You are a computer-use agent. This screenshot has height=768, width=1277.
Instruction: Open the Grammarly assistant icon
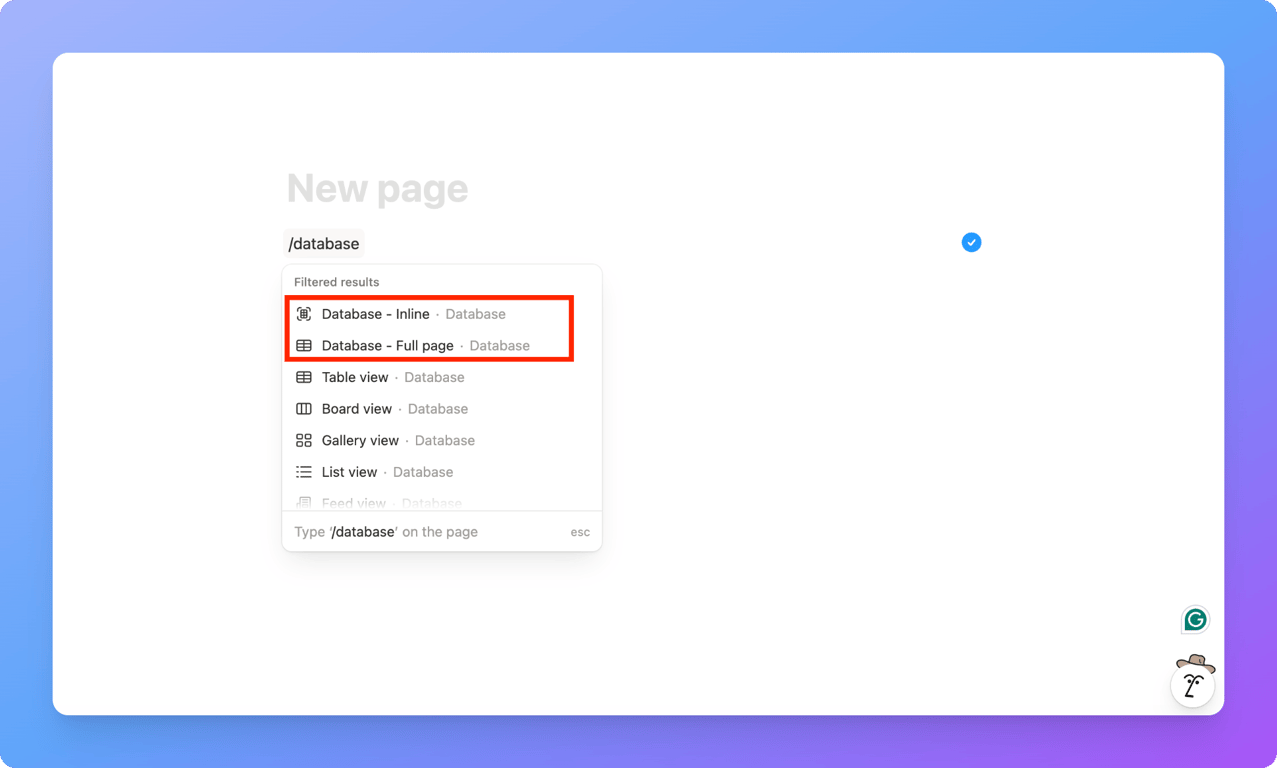pos(1194,620)
